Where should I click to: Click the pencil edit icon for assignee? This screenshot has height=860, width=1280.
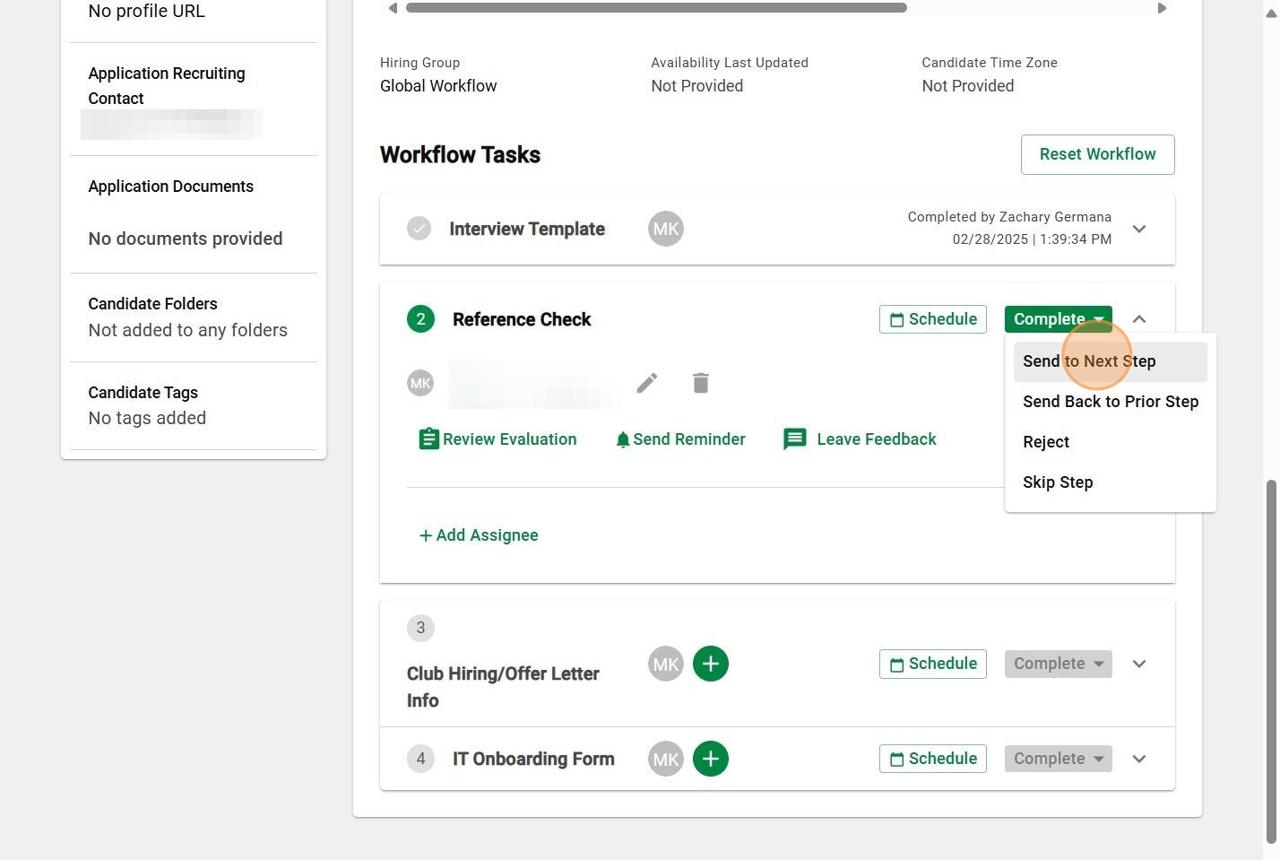(647, 383)
